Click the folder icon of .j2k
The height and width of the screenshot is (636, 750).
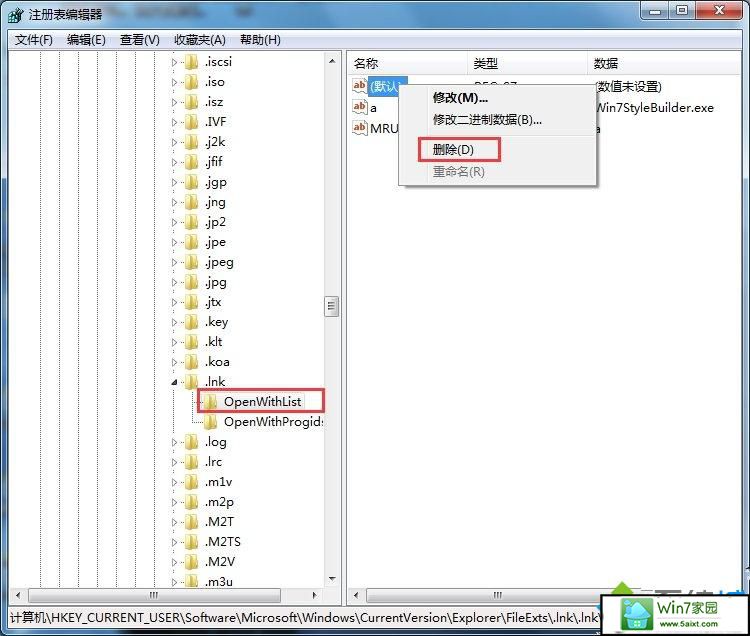point(192,142)
